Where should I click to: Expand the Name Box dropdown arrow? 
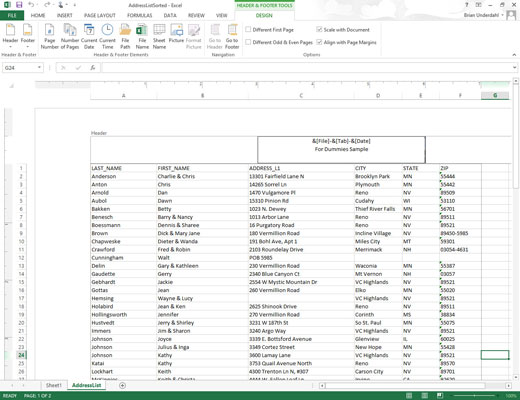39,68
